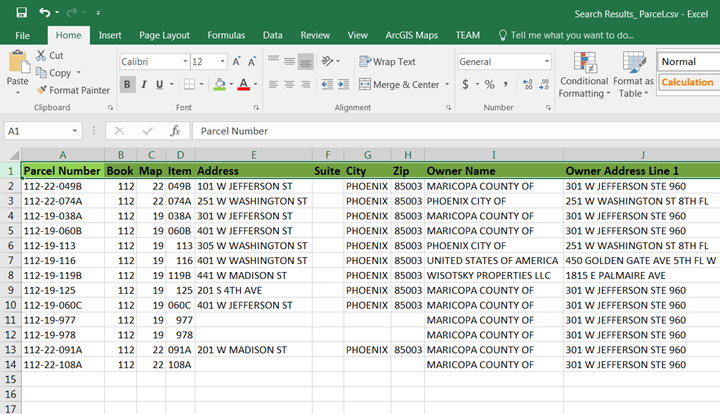Click the Save icon in title bar
Viewport: 720px width, 414px height.
pos(21,13)
